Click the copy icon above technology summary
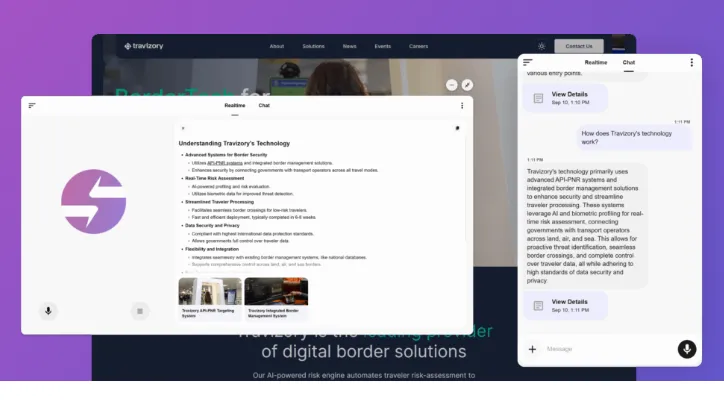The width and height of the screenshot is (724, 410). coord(457,128)
